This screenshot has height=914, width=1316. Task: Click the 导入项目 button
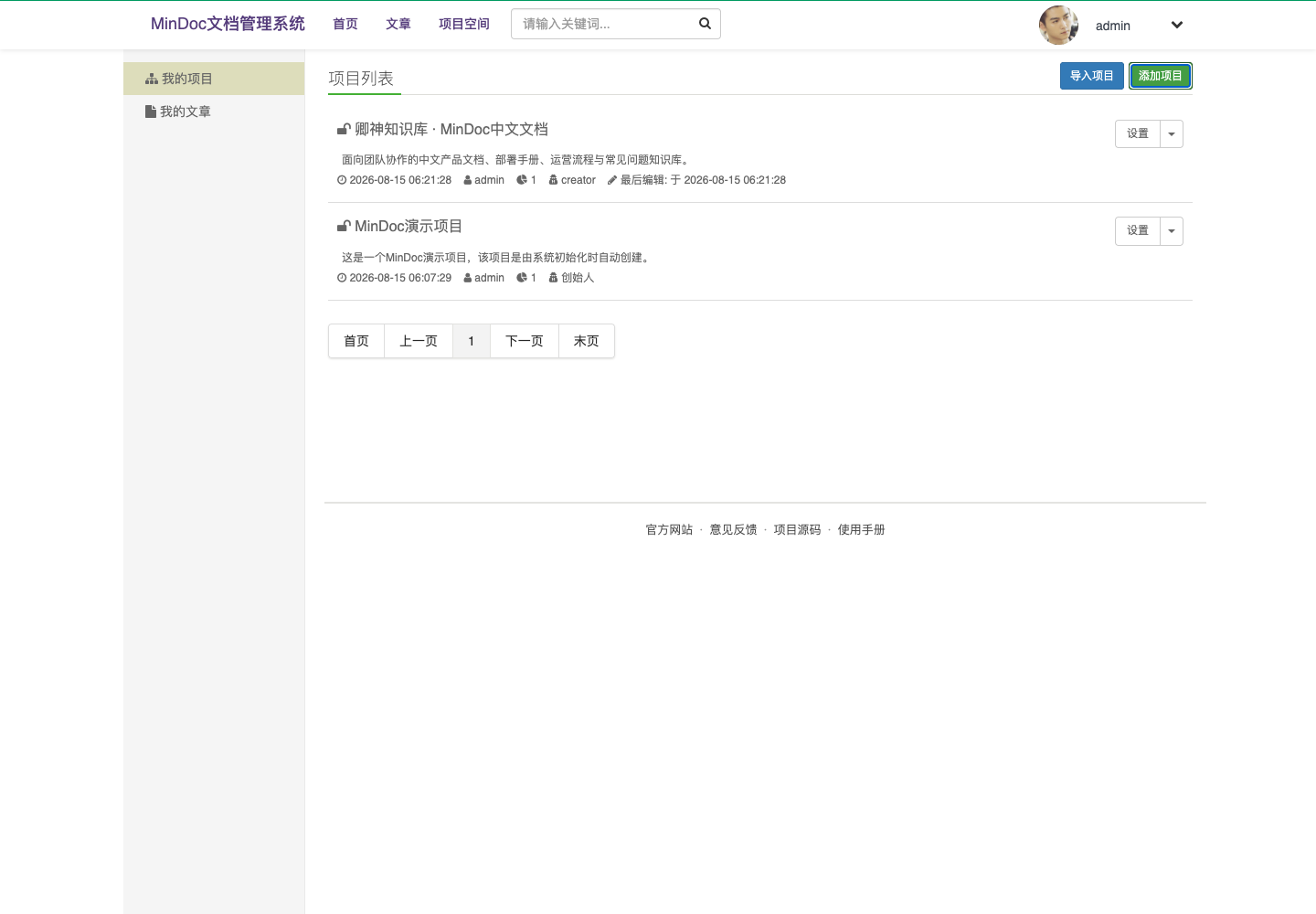pyautogui.click(x=1092, y=76)
